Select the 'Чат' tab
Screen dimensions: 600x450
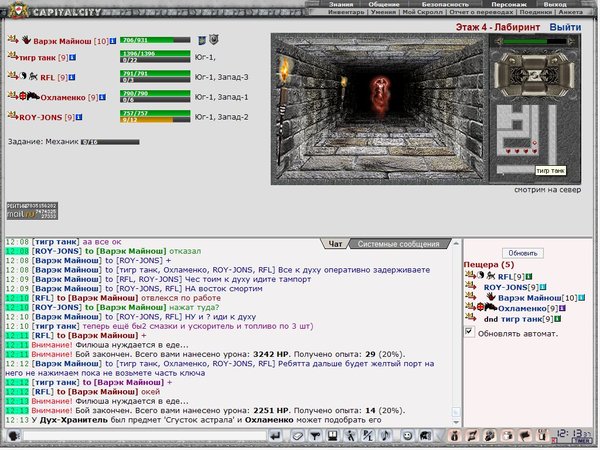(x=336, y=243)
